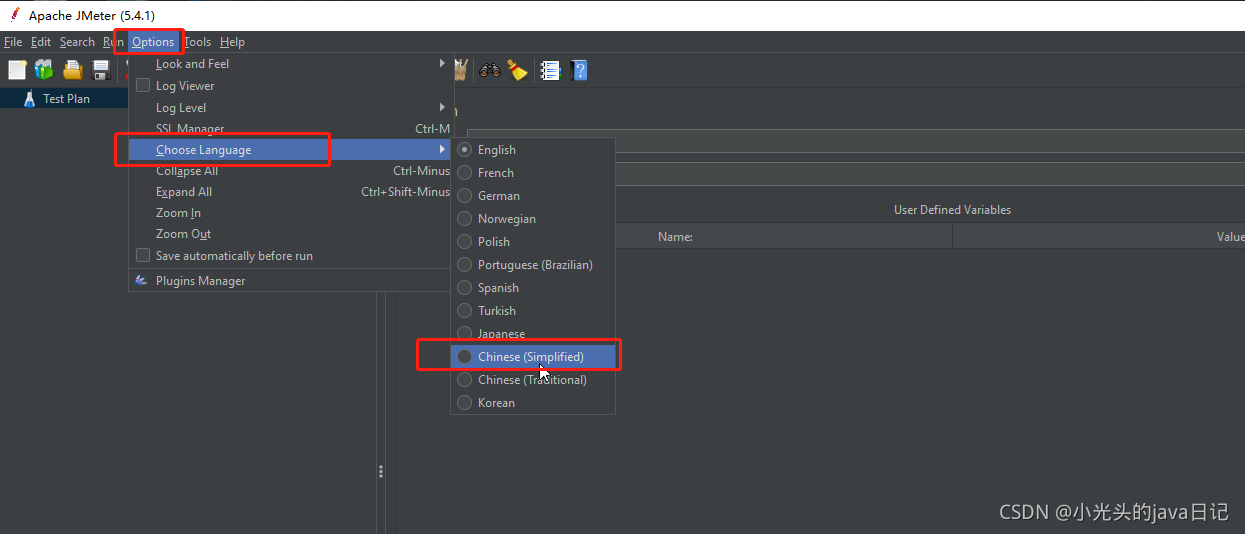Select the Polish language radio button

pos(464,242)
